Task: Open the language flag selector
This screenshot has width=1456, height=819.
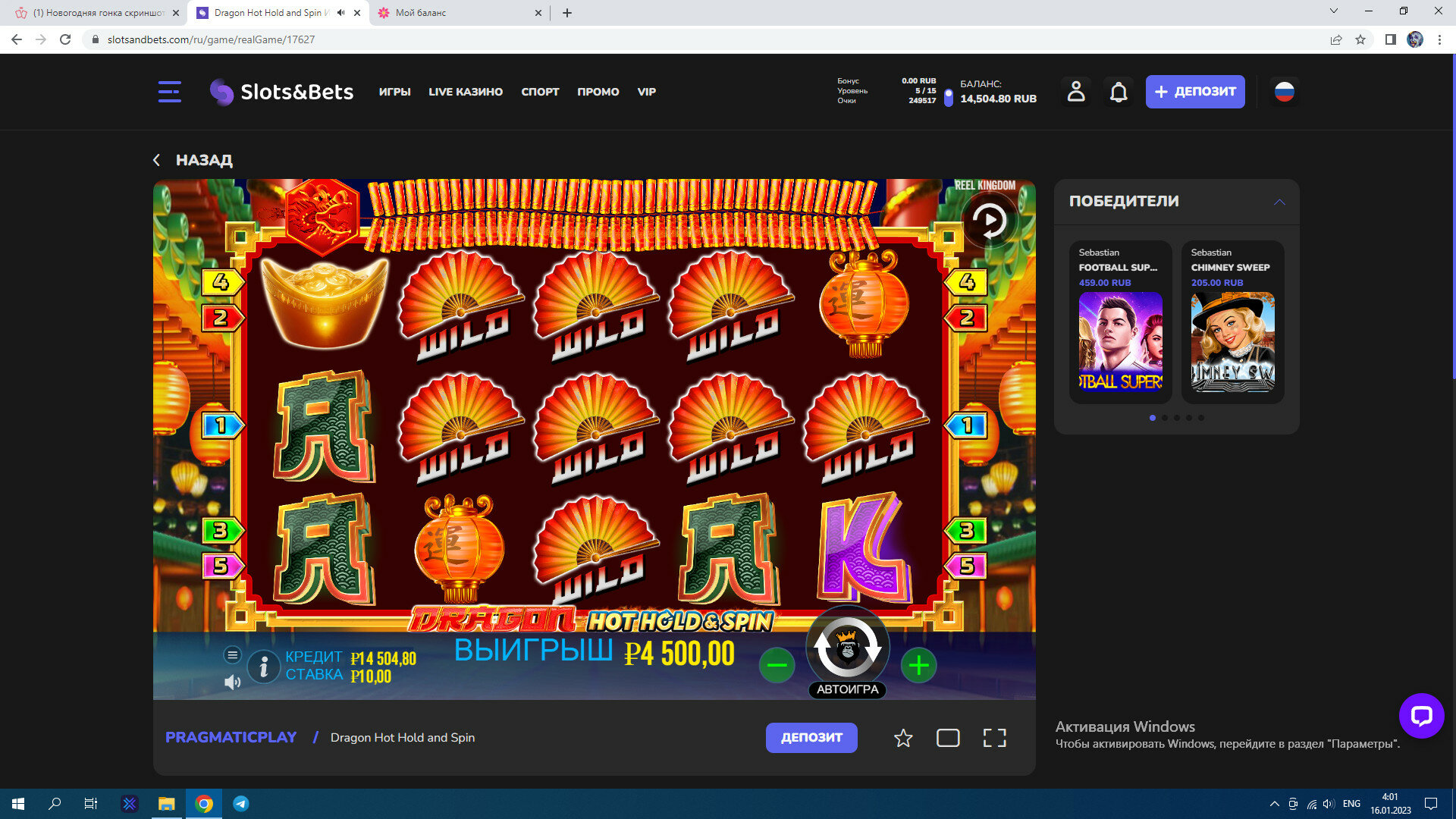Action: coord(1284,92)
